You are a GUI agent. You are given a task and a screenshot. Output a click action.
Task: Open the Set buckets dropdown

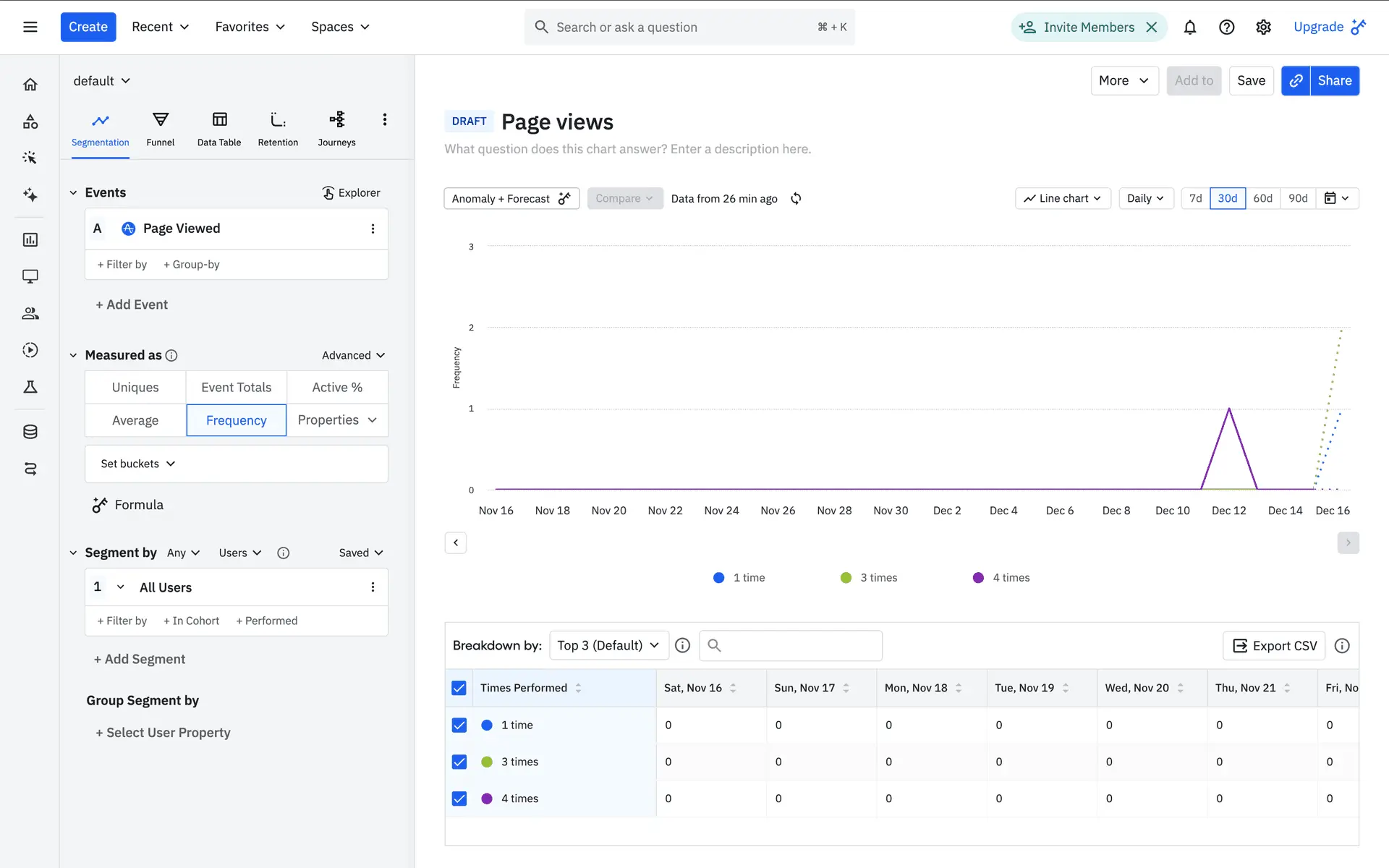pyautogui.click(x=137, y=464)
